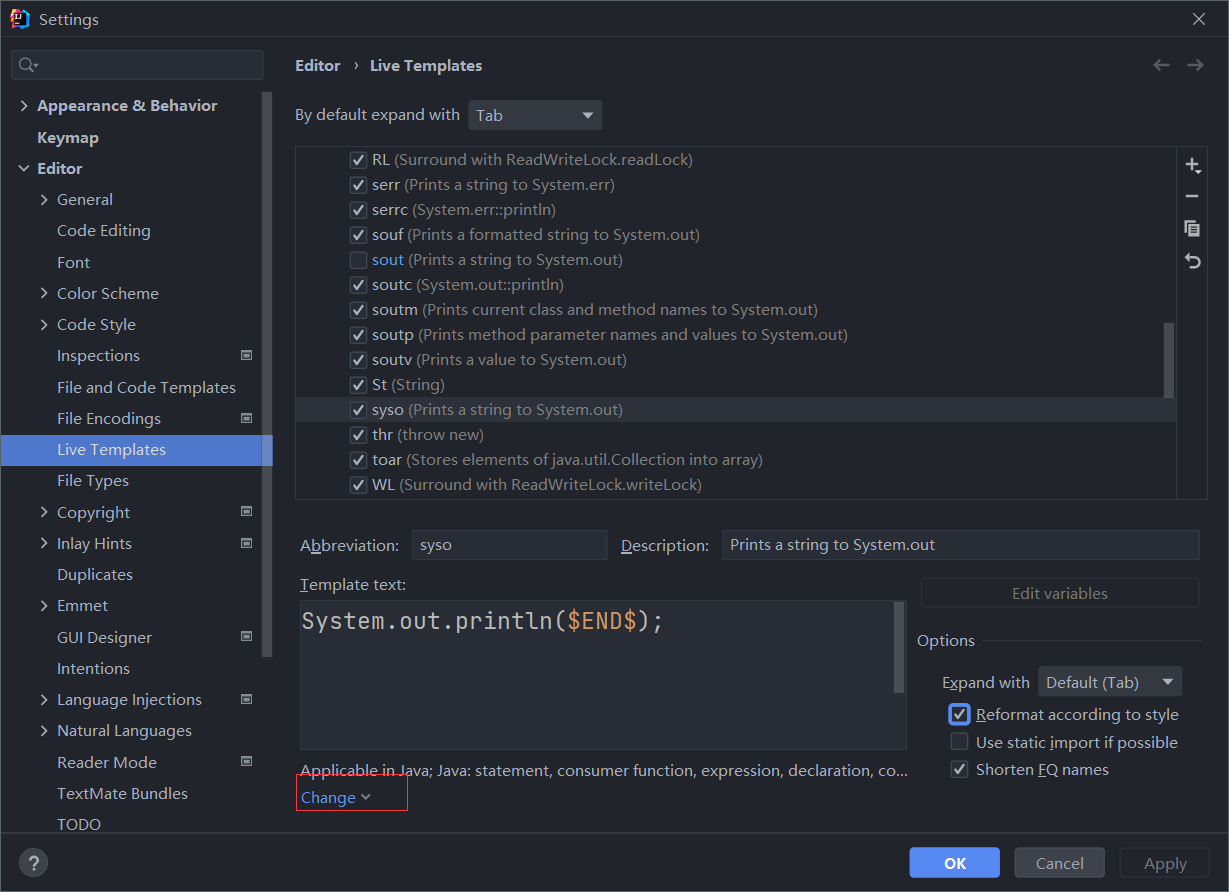Select File Types in the settings tree
1229x892 pixels.
tap(93, 481)
